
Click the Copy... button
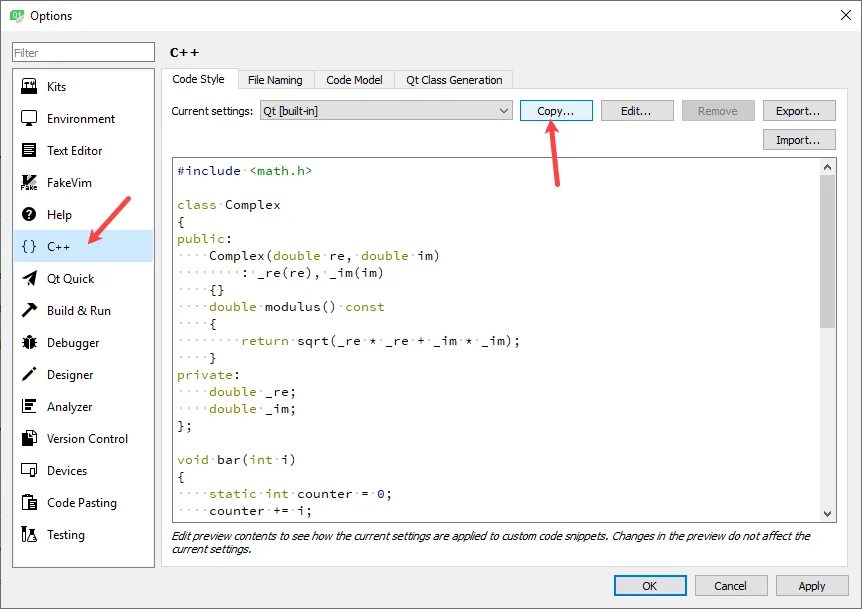(556, 110)
